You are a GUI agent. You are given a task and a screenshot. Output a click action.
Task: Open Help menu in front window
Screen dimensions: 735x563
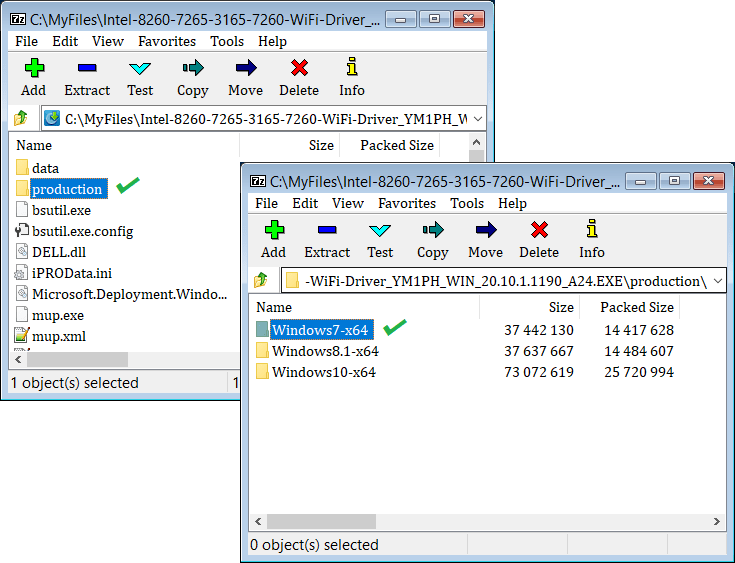(512, 203)
